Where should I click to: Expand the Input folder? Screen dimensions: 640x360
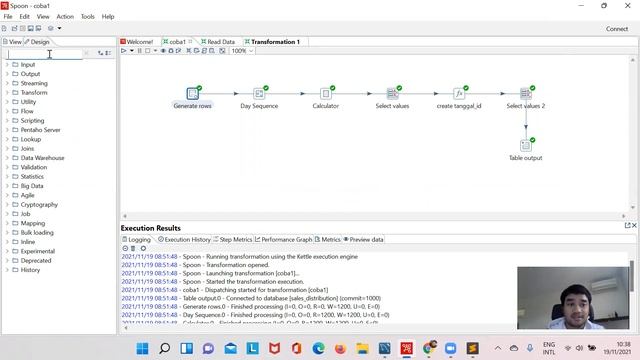(7, 64)
